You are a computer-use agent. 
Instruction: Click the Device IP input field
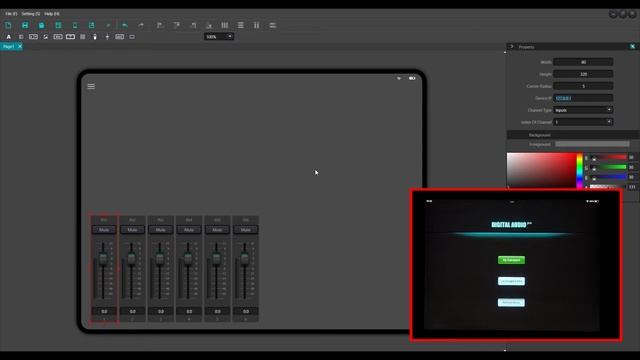pos(583,98)
